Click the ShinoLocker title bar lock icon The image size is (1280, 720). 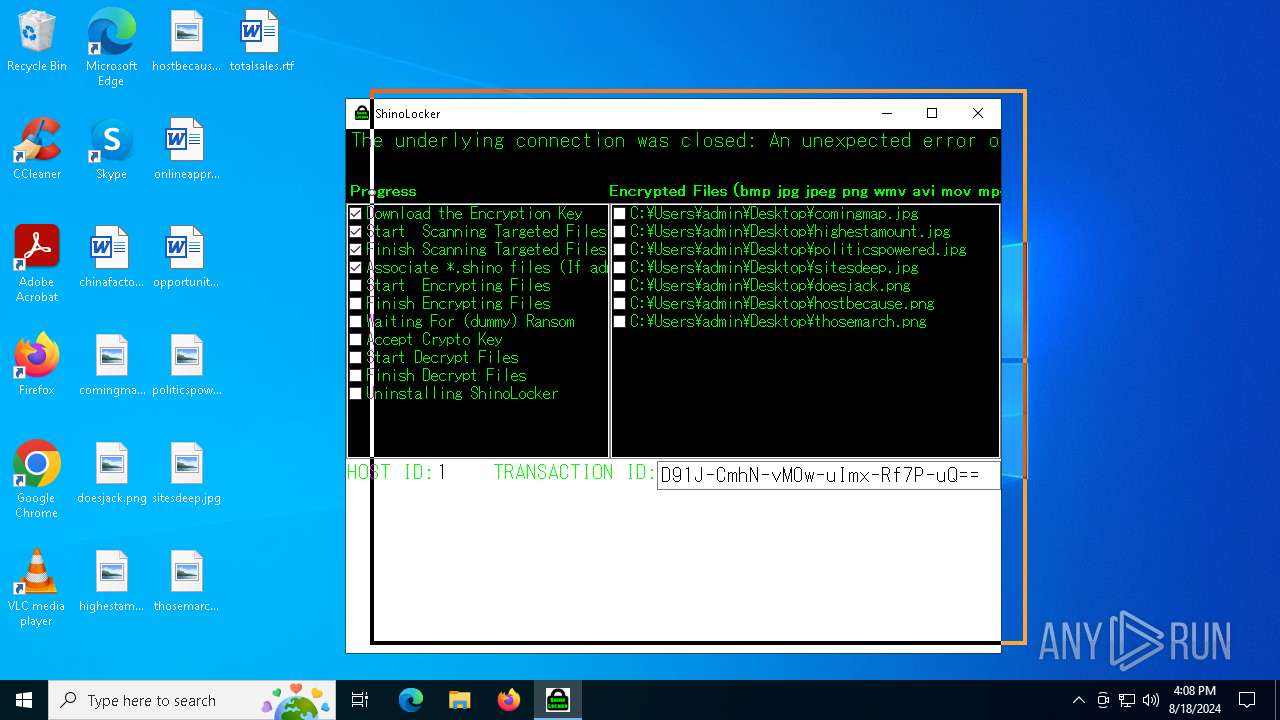pos(362,113)
